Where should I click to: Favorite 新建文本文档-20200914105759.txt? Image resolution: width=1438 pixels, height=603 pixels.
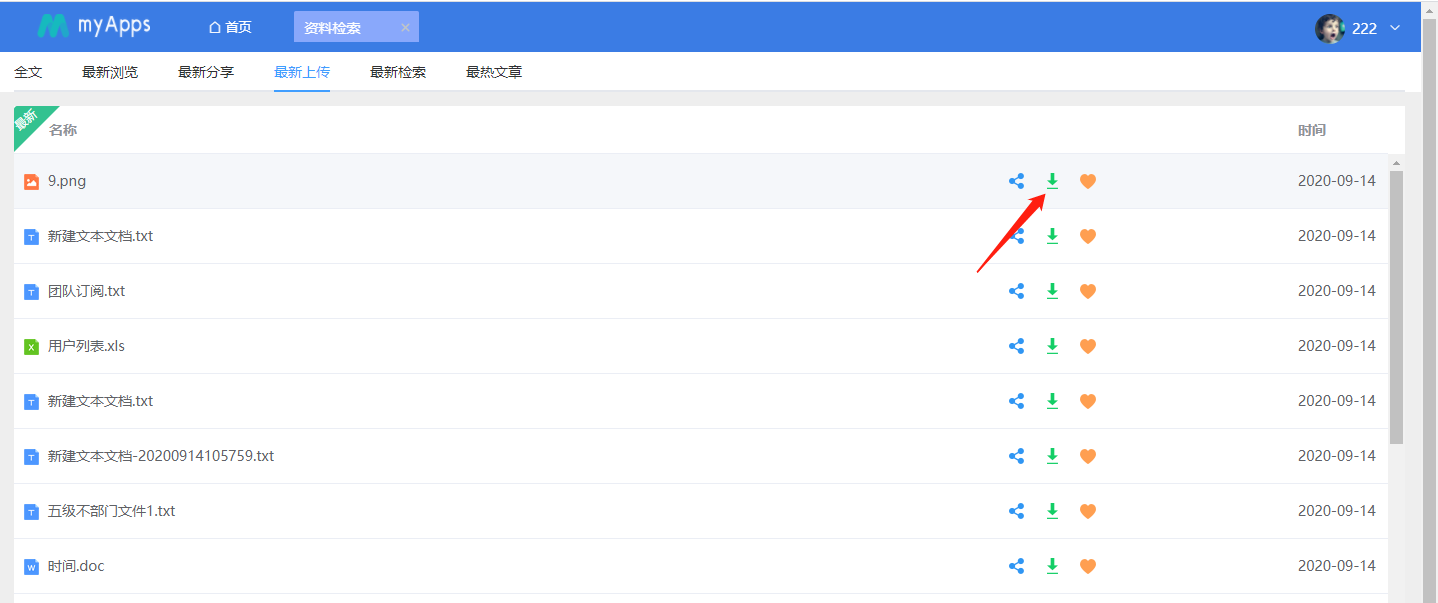(1088, 456)
